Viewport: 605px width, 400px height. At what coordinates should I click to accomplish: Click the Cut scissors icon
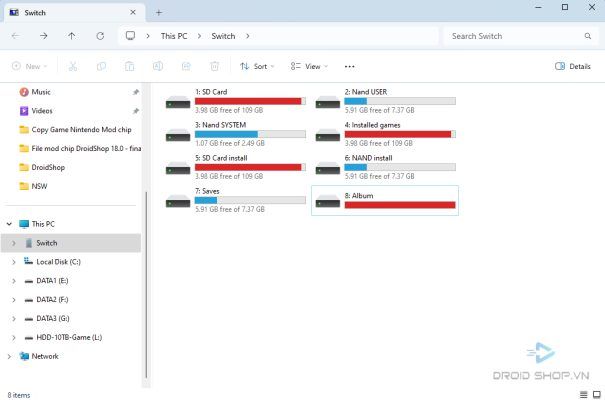(x=73, y=66)
